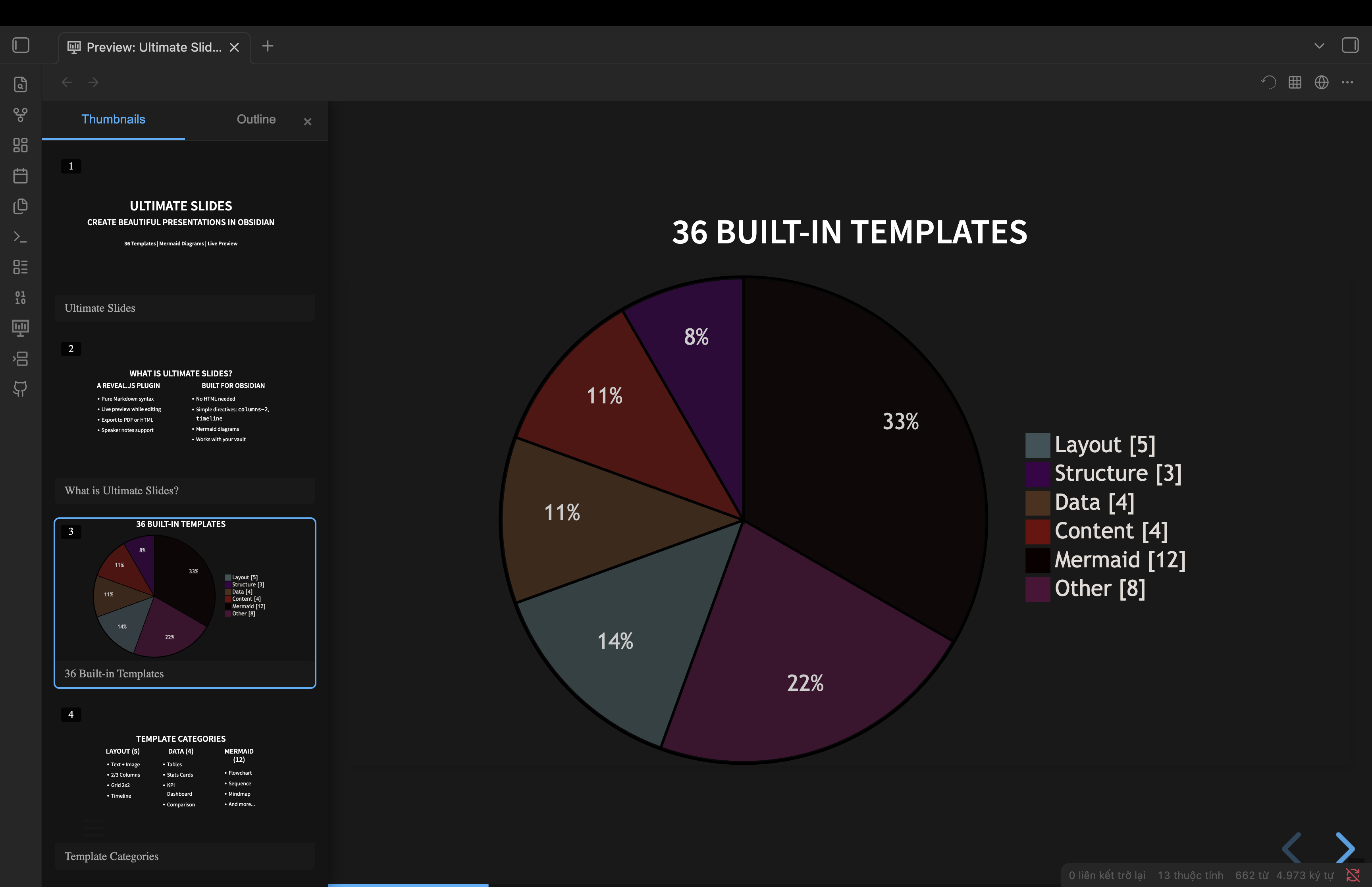This screenshot has width=1372, height=887.
Task: Navigate back with the left arrow
Action: 67,82
